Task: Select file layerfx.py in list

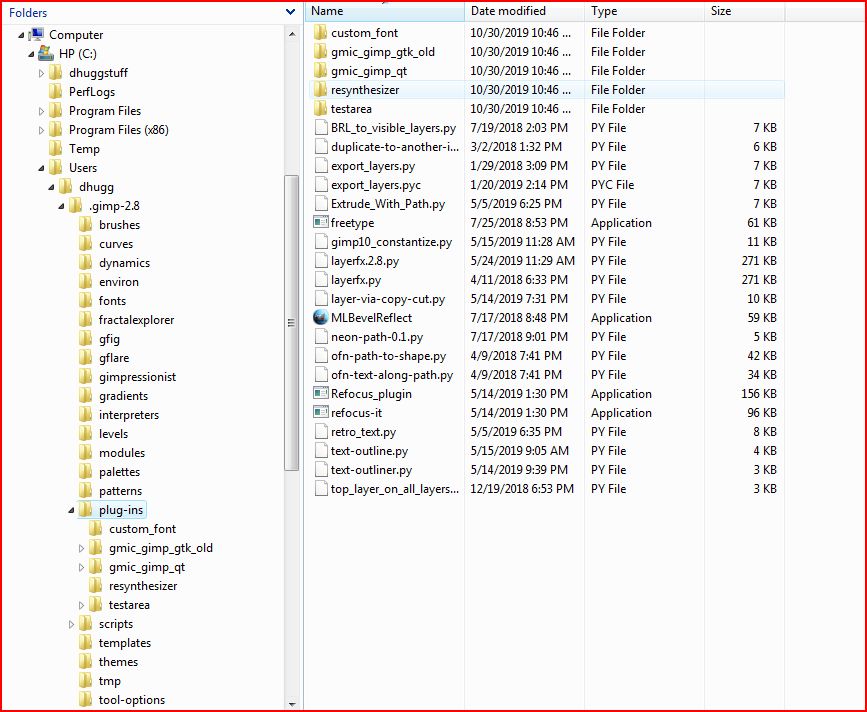Action: pyautogui.click(x=356, y=280)
